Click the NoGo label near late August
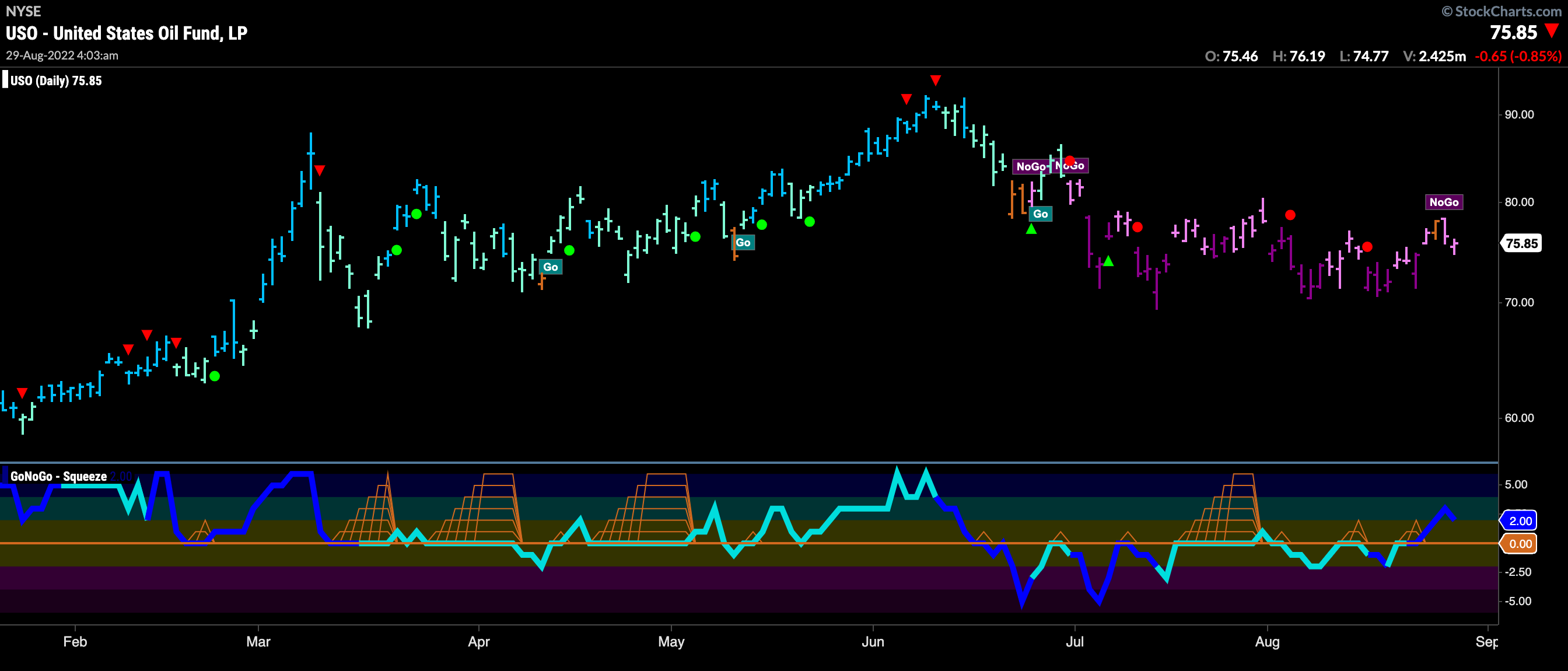This screenshot has height=671, width=1568. point(1444,202)
